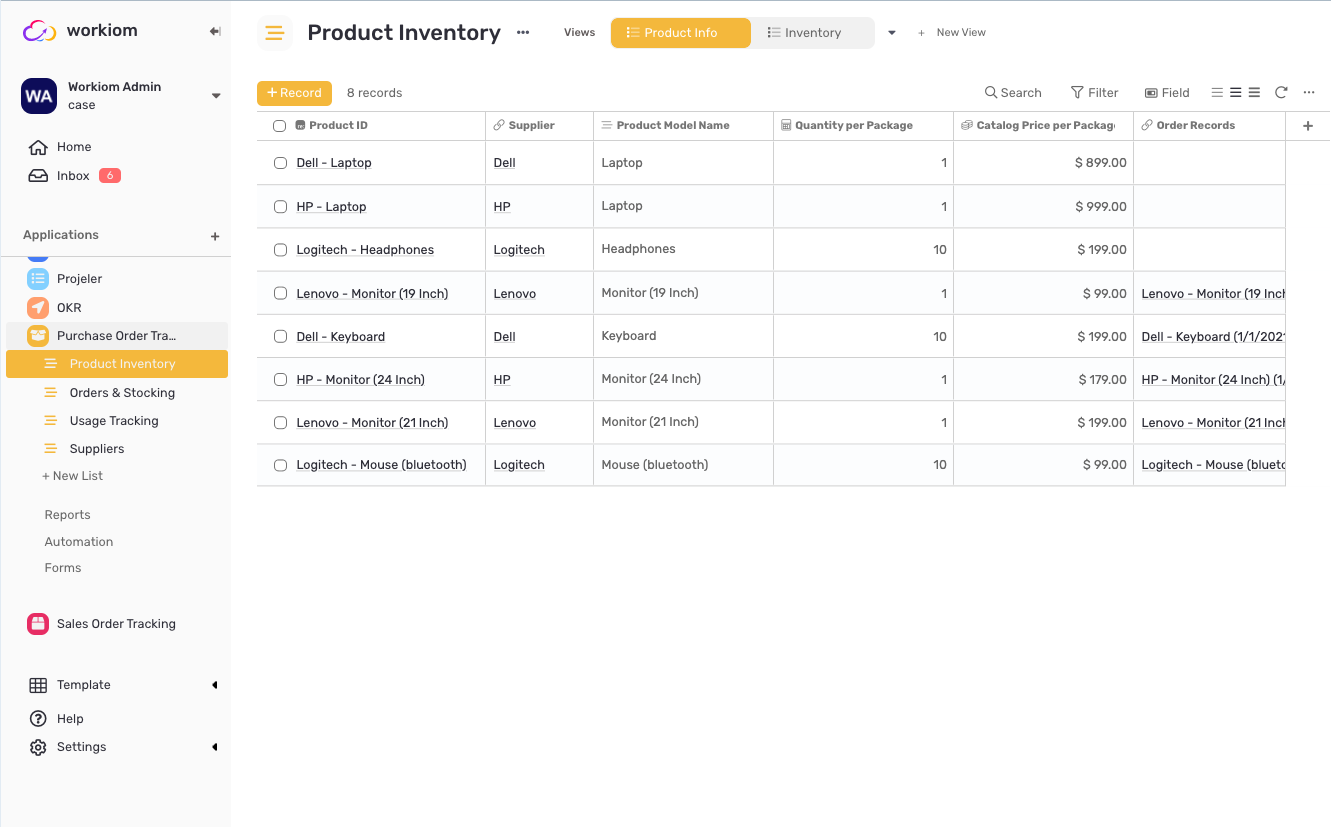1331x827 pixels.
Task: Open the Purchase Order Tracking app icon
Action: 37,335
